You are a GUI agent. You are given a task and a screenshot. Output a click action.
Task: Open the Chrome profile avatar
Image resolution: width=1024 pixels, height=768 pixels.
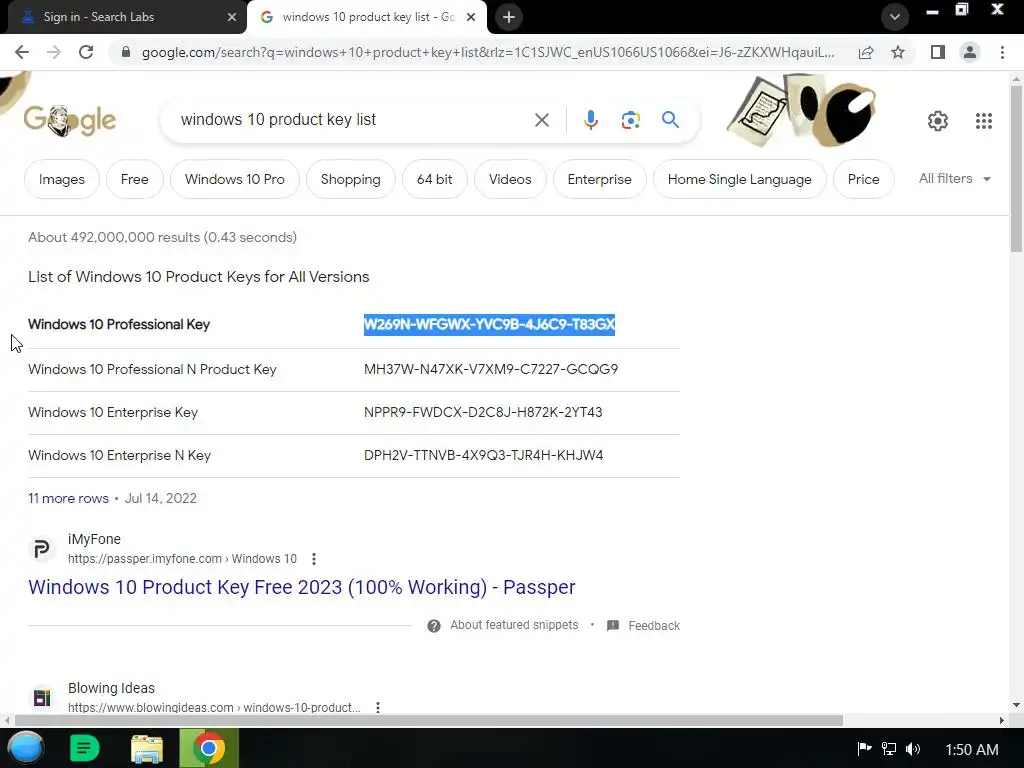970,52
